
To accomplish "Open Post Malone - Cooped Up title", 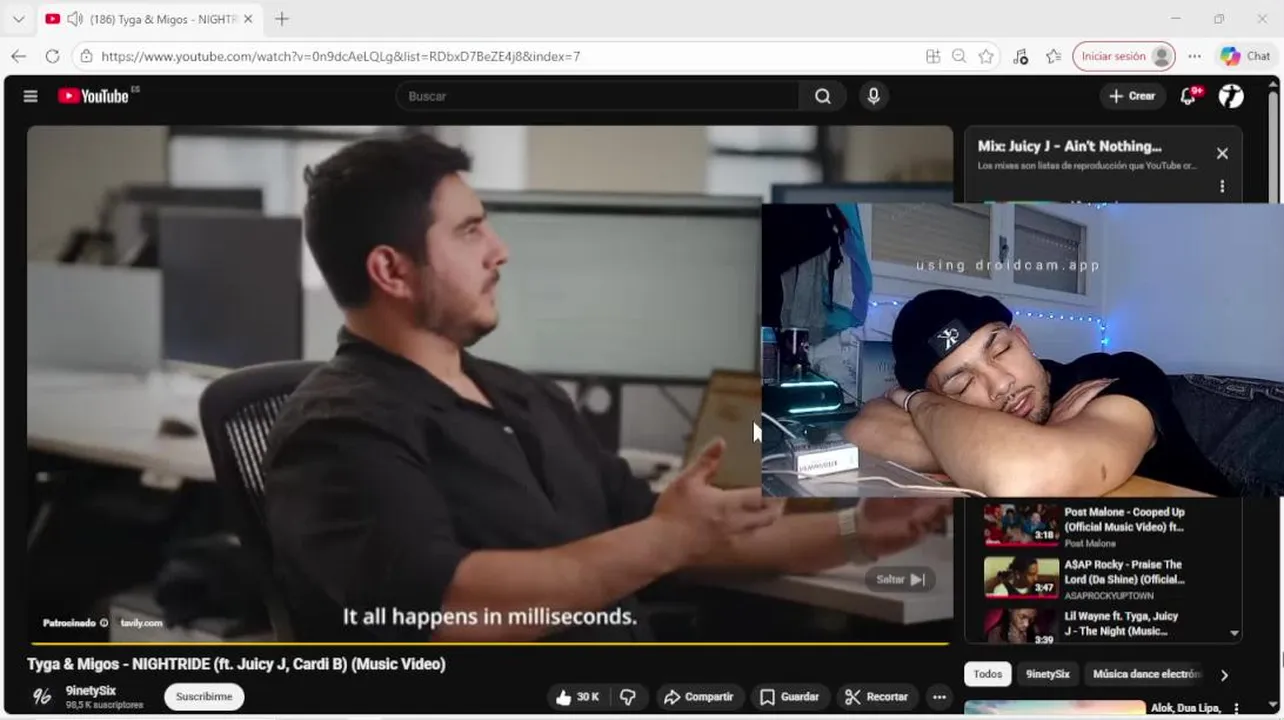I will (1124, 519).
